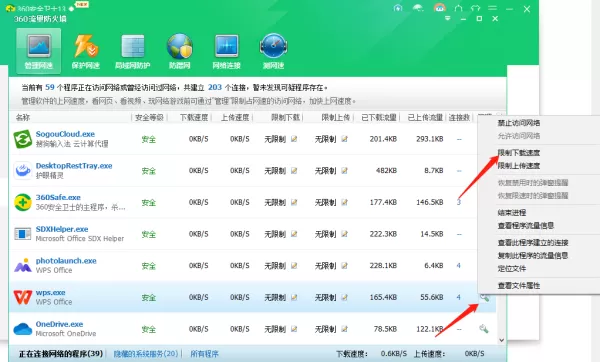Screen dimensions: 600x362
Task: Click the shirt-shaped skin icon in 360安全卫士 window
Action: (476, 8)
